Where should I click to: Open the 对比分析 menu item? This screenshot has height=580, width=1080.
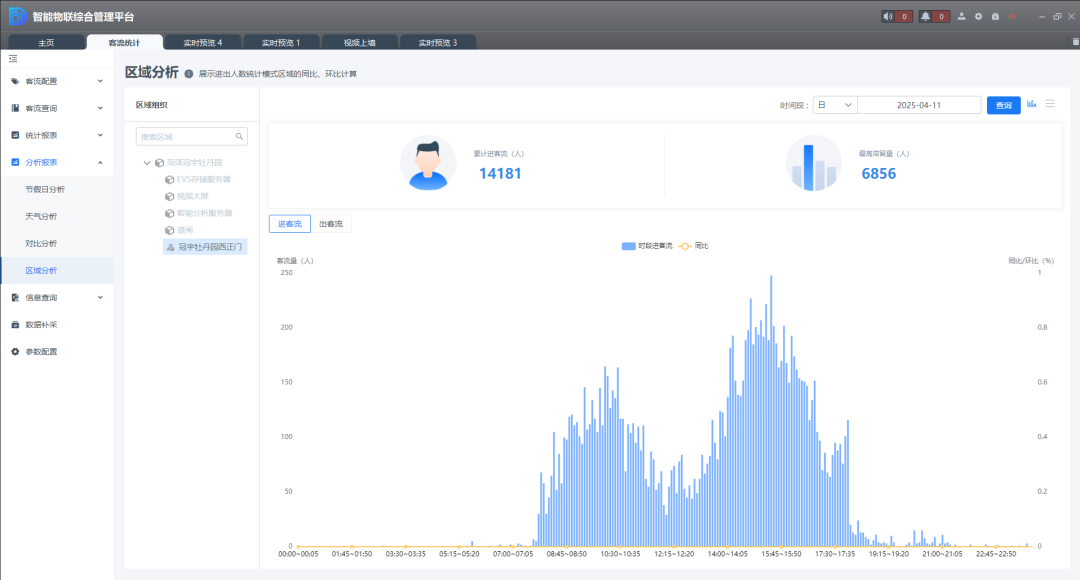[42, 243]
